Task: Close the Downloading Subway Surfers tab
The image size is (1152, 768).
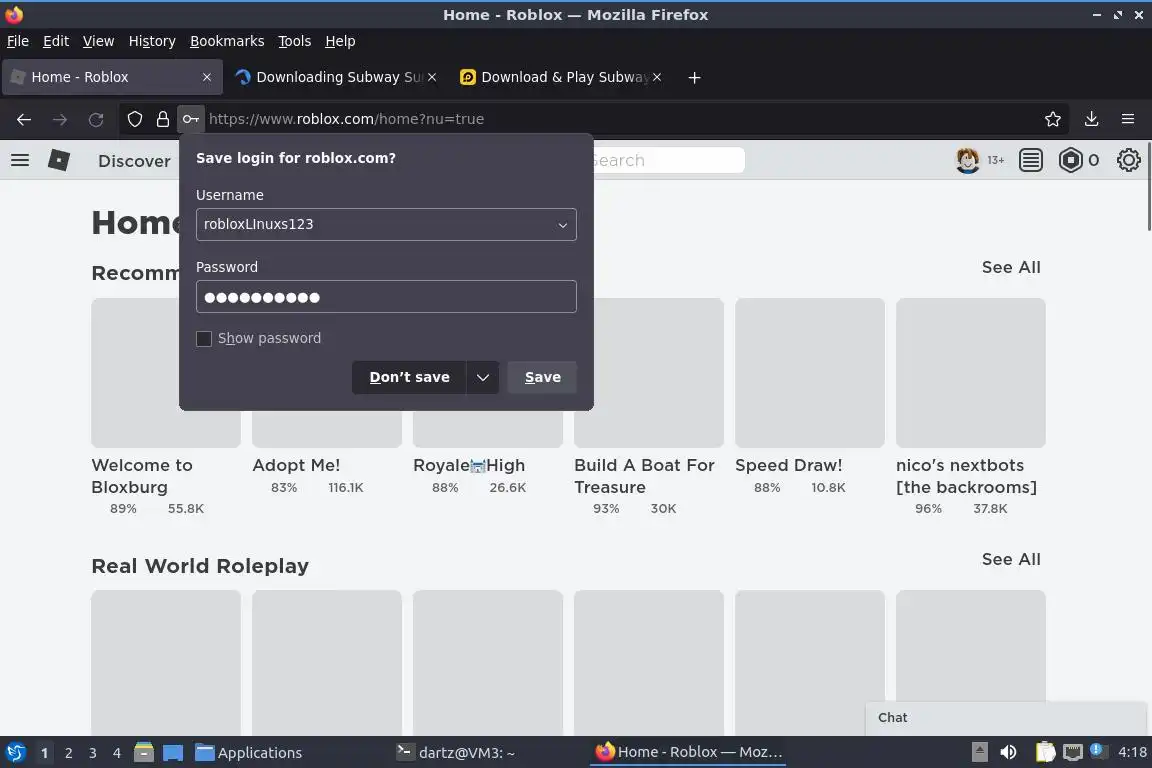Action: pyautogui.click(x=432, y=77)
